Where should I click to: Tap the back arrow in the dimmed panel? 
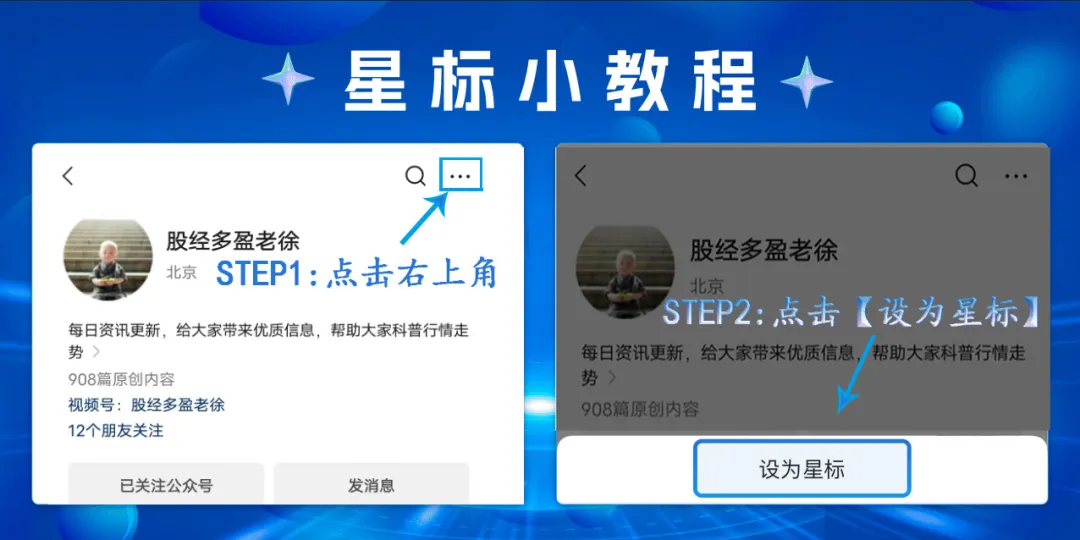point(581,176)
